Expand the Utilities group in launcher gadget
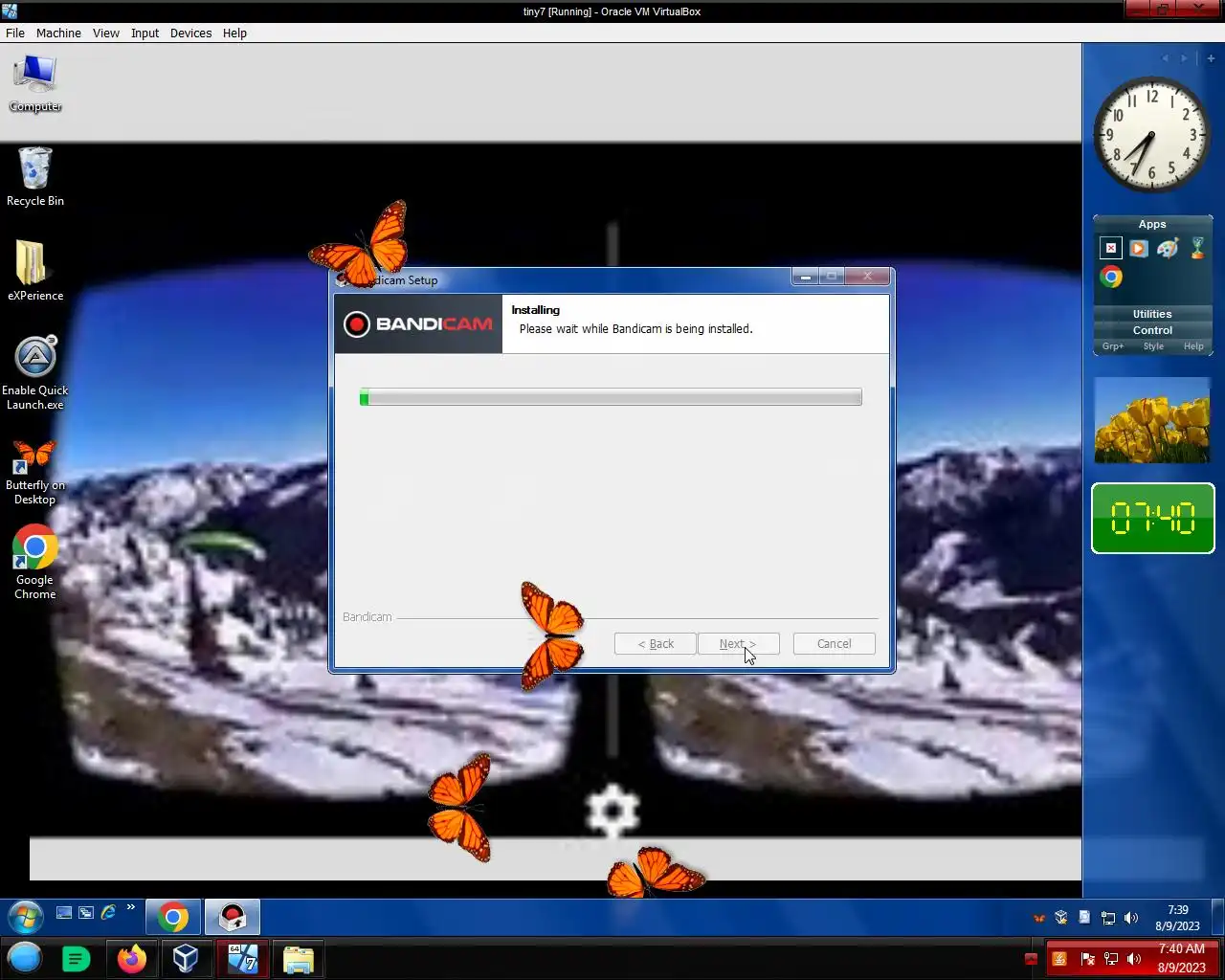This screenshot has width=1225, height=980. coord(1152,314)
